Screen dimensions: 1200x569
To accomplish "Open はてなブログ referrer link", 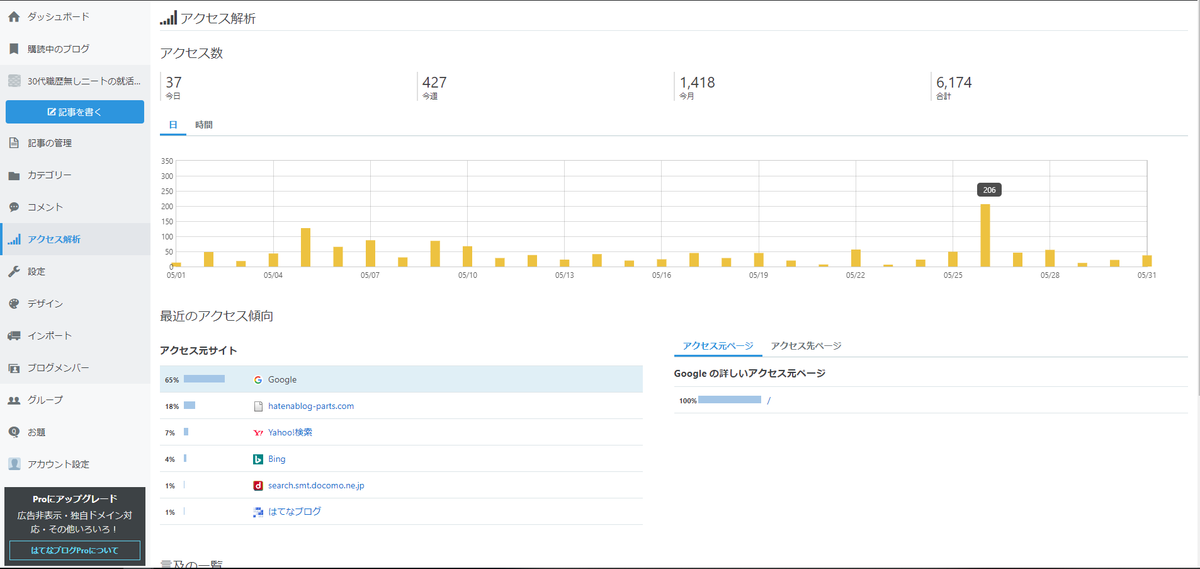I will 295,512.
